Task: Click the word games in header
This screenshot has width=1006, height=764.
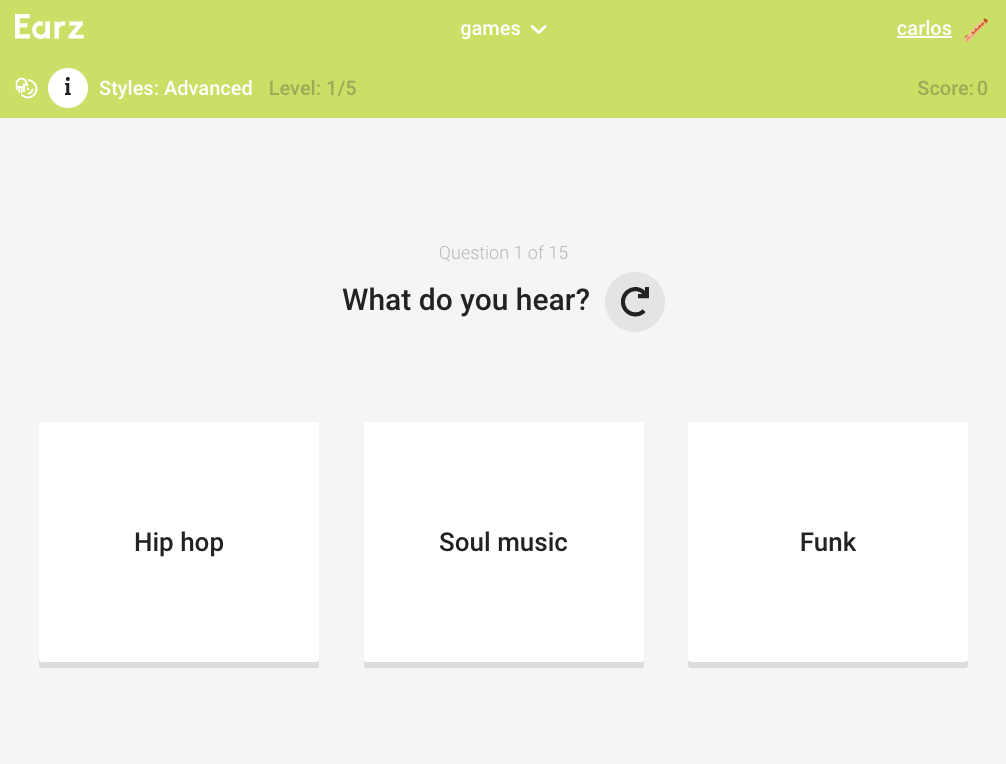Action: (x=490, y=29)
